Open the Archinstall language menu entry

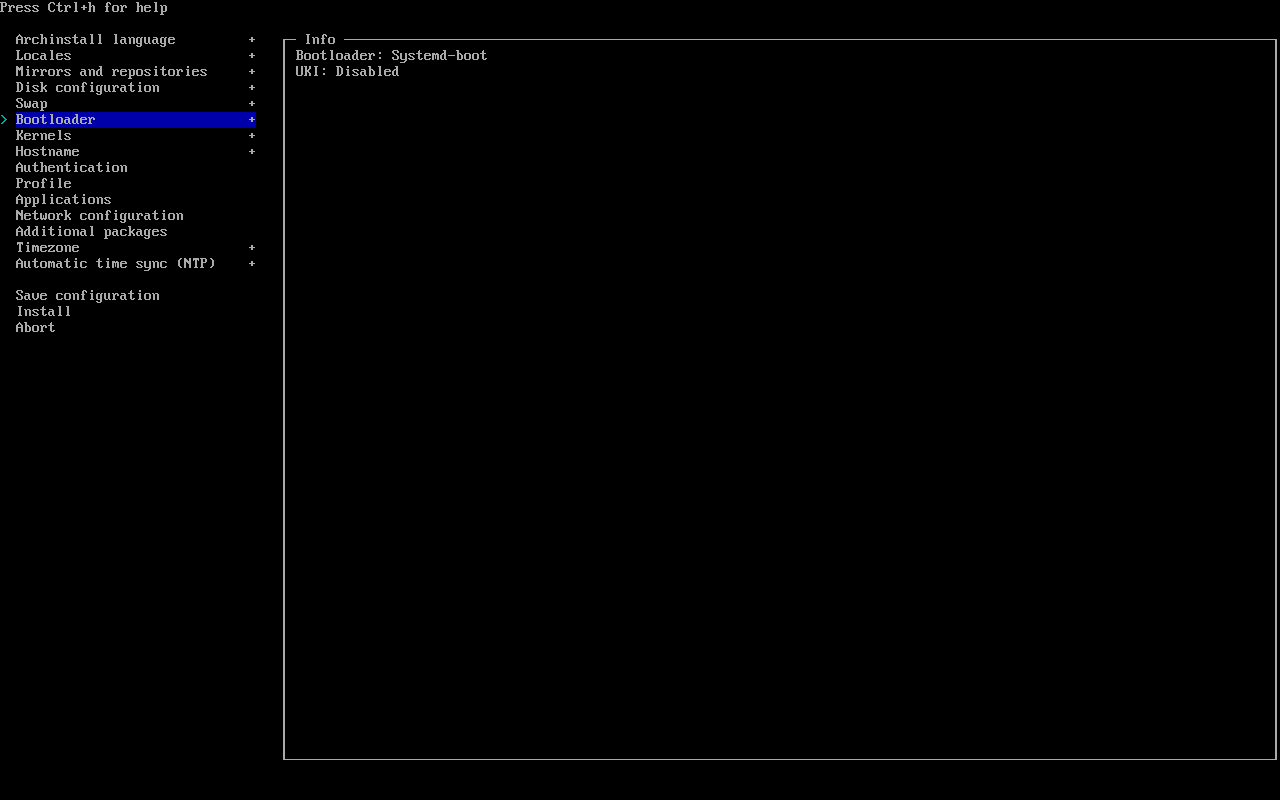pyautogui.click(x=95, y=40)
